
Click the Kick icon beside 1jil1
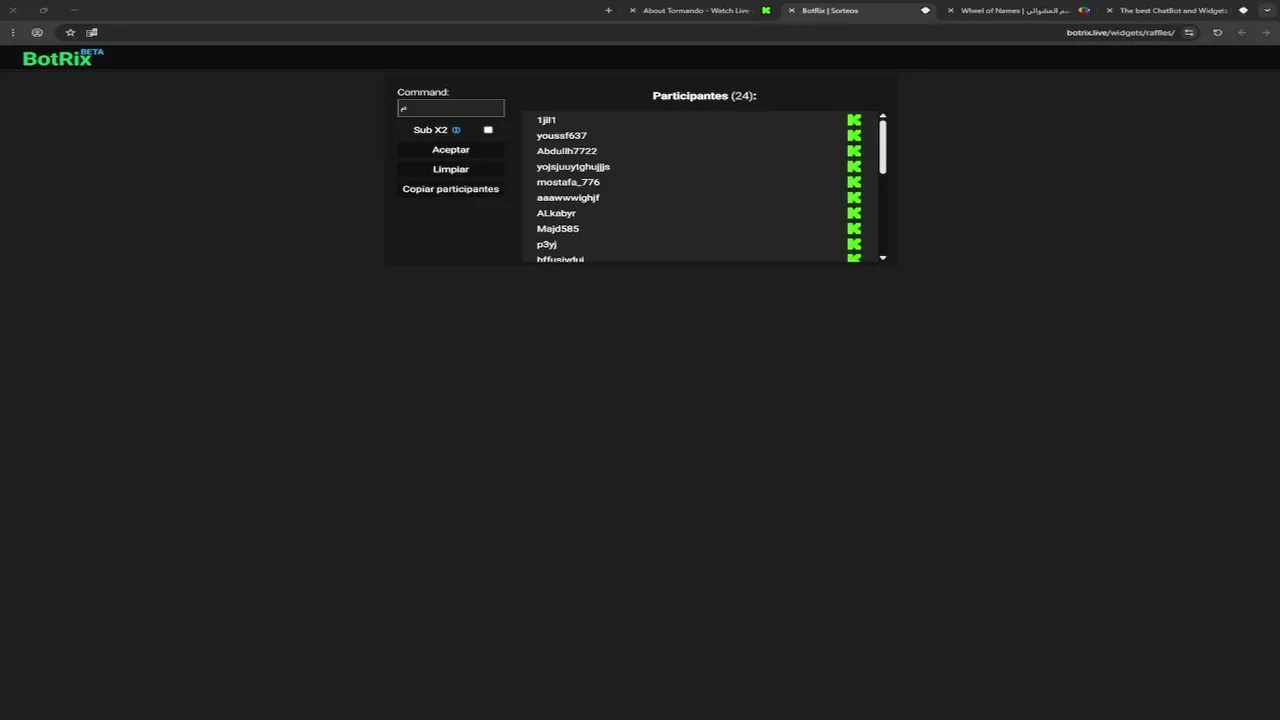(854, 120)
